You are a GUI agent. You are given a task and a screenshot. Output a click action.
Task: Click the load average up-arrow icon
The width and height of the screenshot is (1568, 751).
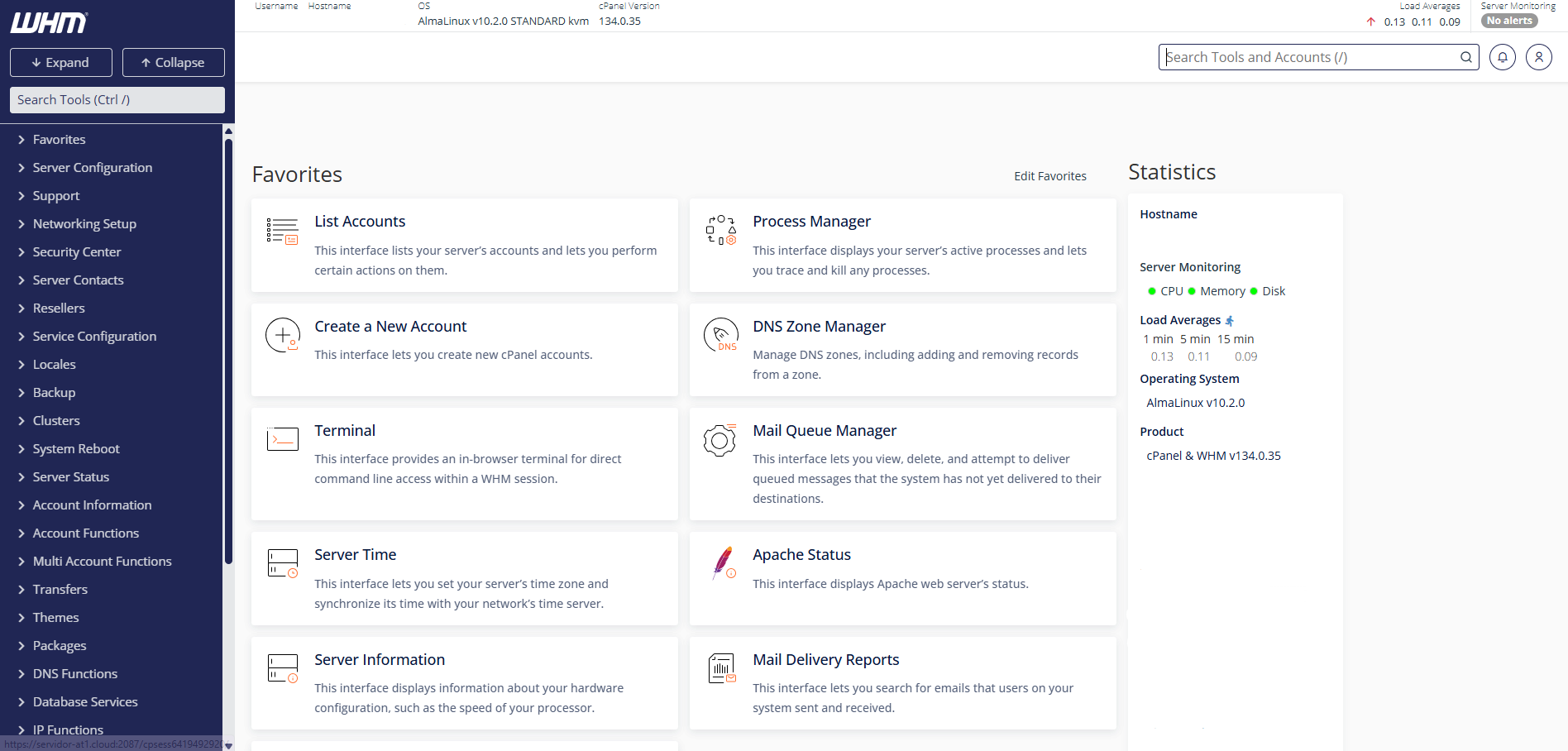(1371, 22)
